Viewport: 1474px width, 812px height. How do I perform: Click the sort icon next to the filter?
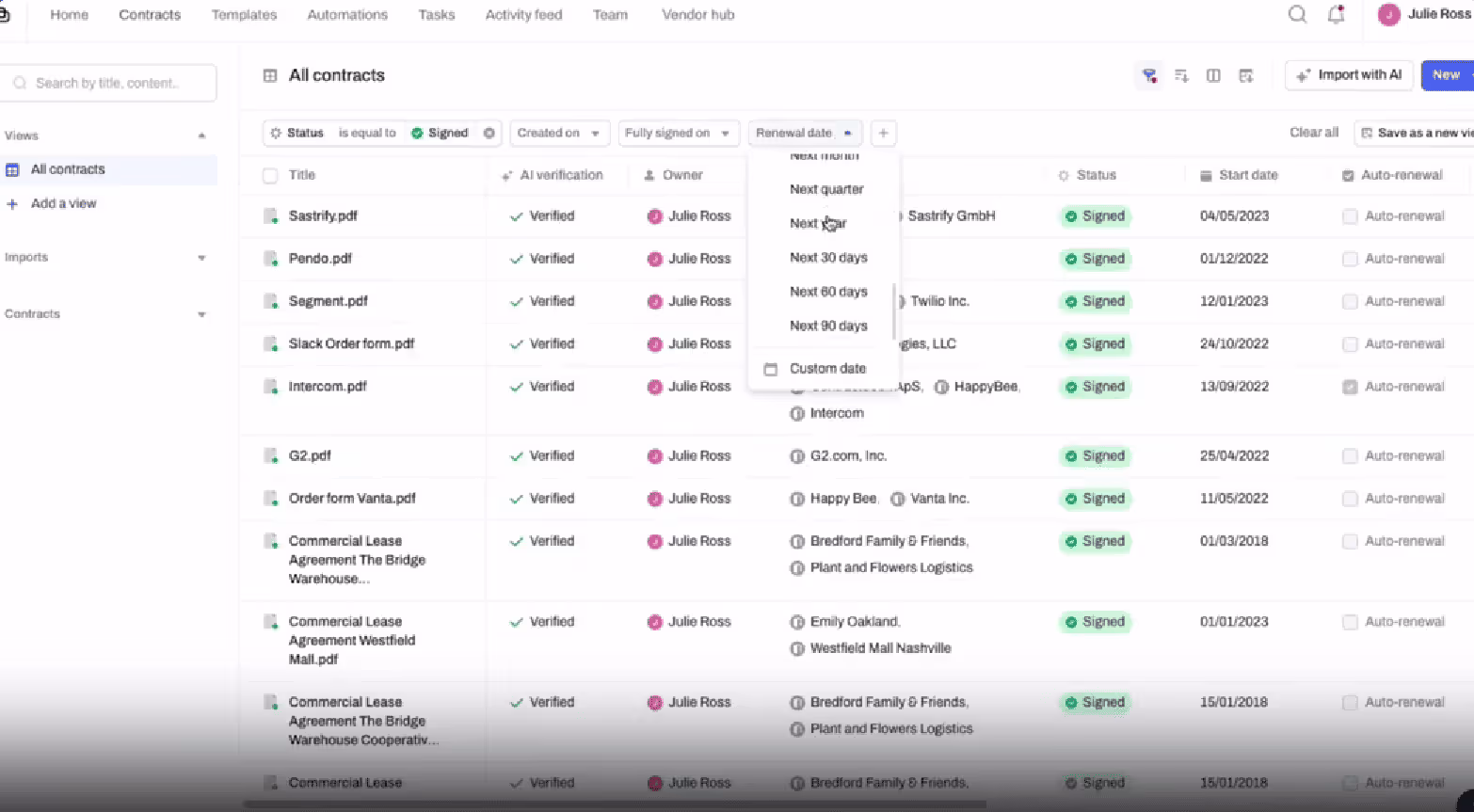click(x=1181, y=75)
